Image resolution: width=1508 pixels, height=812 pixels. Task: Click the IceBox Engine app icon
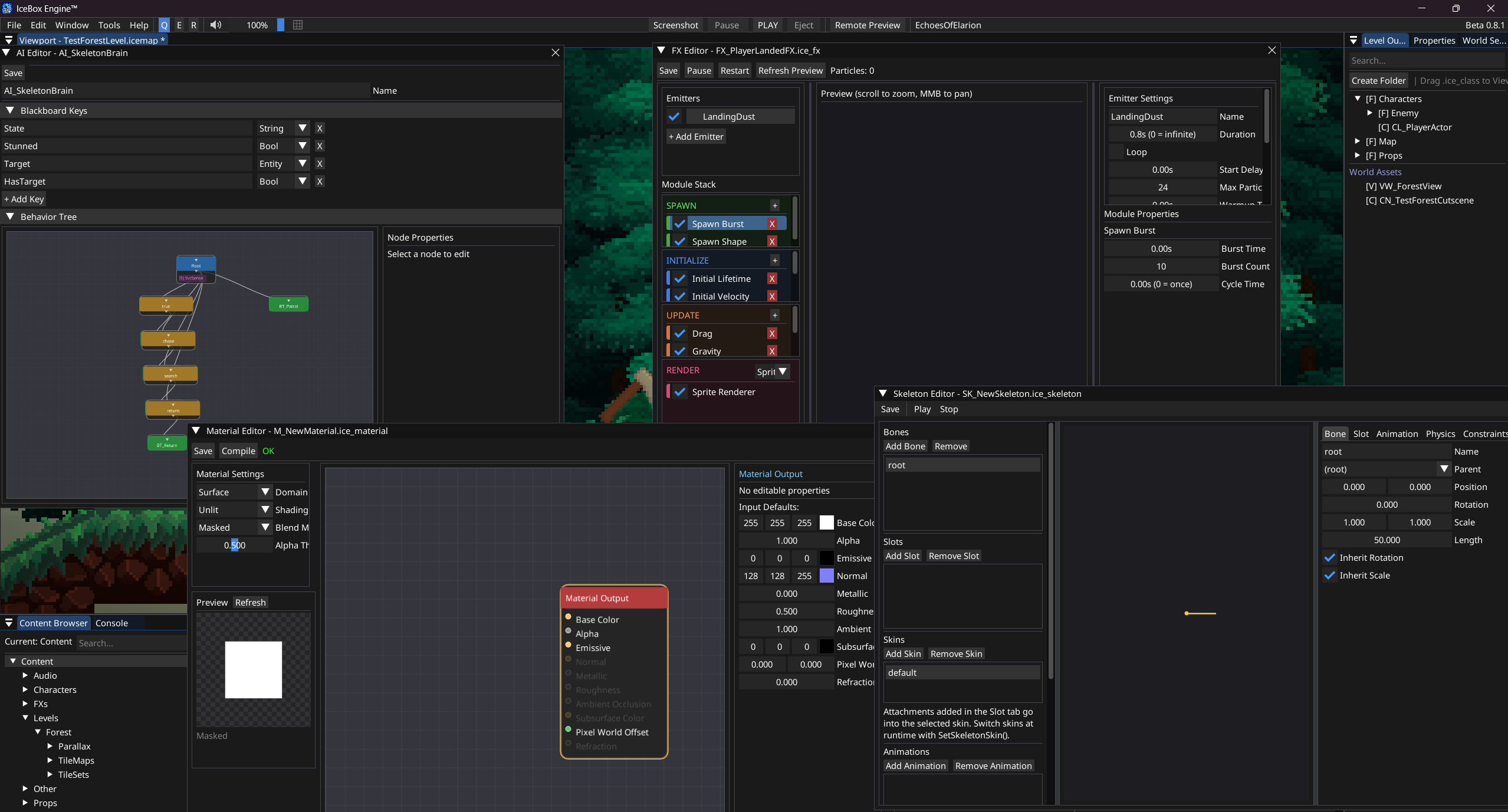(x=7, y=8)
